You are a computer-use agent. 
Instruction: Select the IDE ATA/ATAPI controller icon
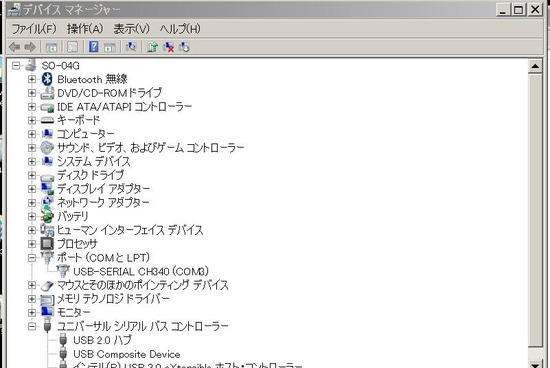[47, 107]
